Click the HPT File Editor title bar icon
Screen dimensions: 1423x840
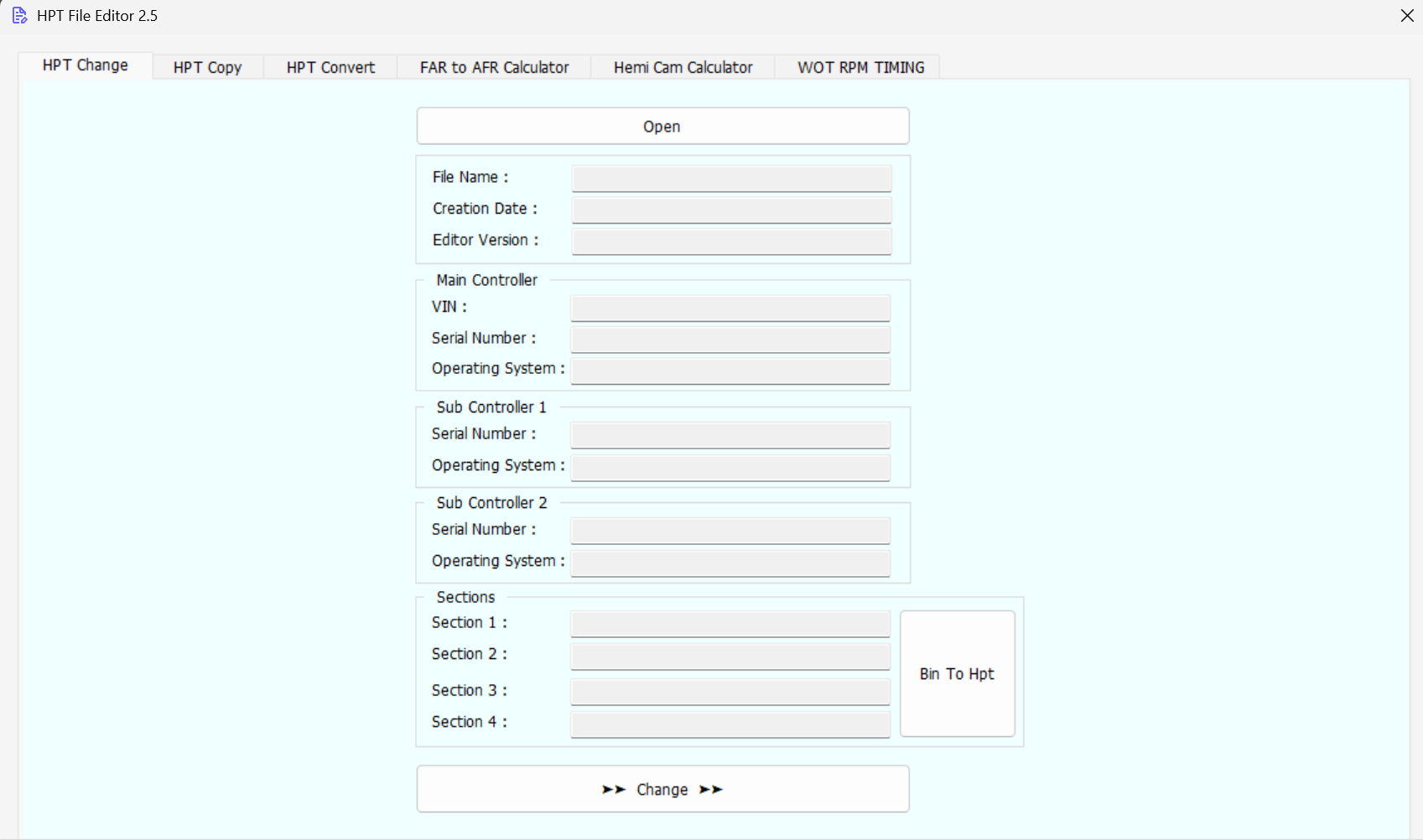(x=18, y=15)
